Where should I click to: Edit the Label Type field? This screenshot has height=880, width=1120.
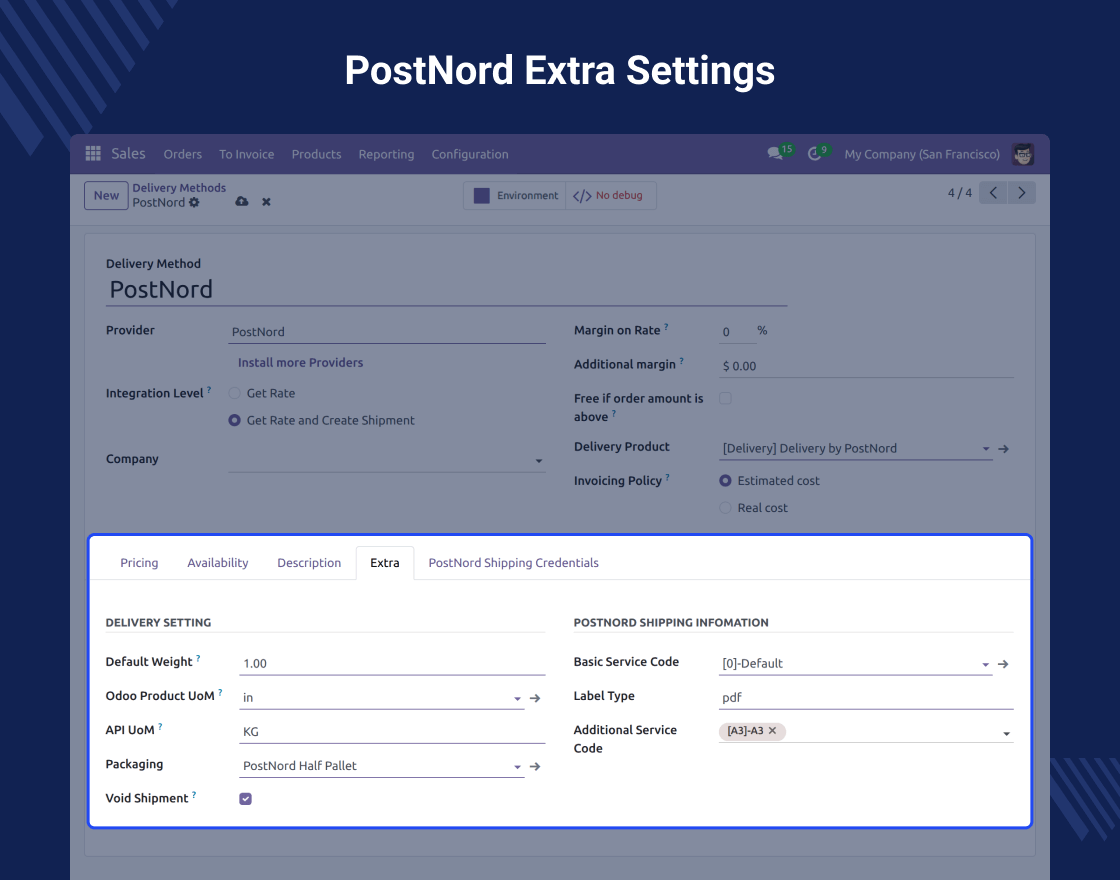pyautogui.click(x=866, y=698)
